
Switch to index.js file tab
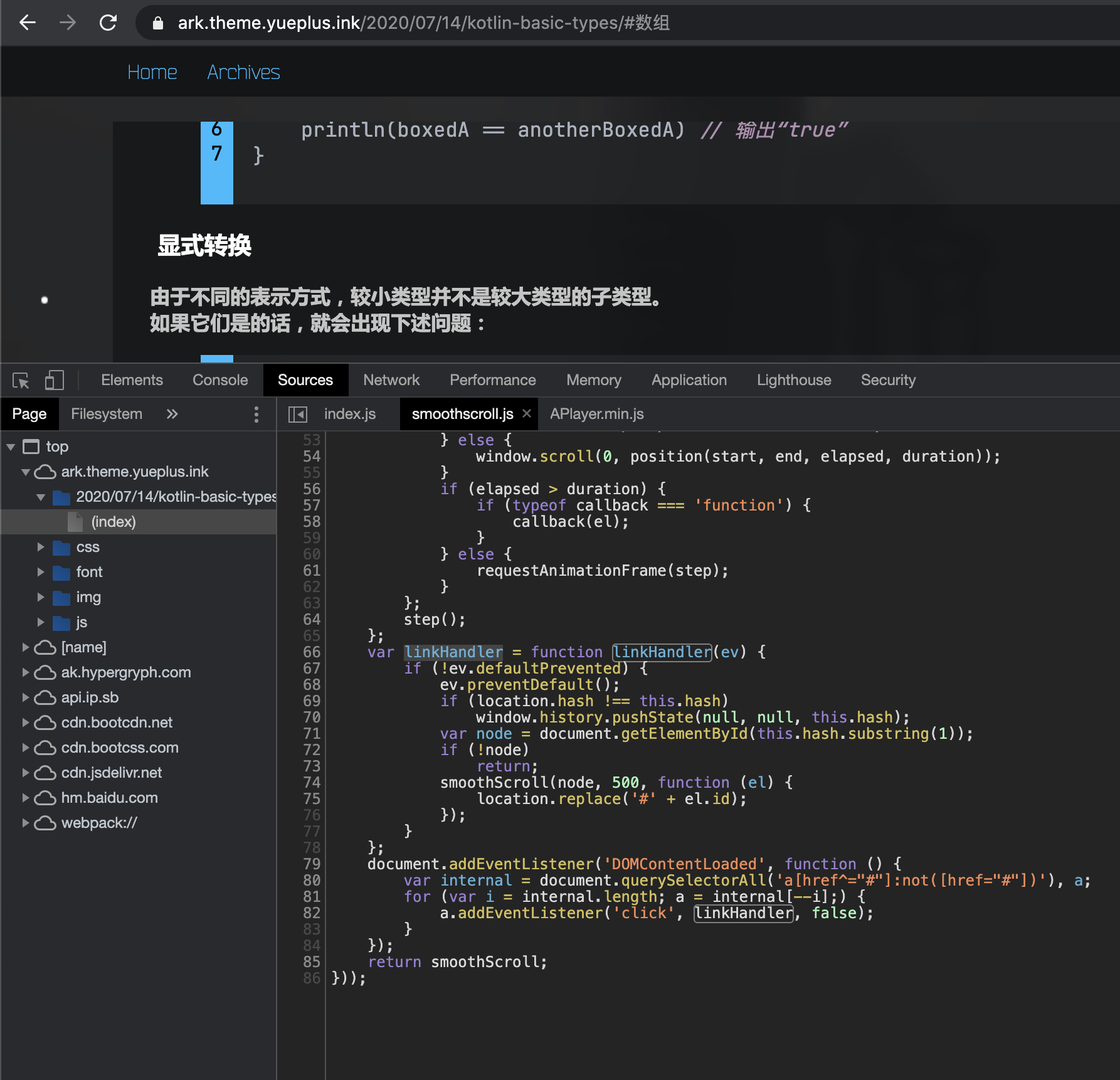click(350, 414)
